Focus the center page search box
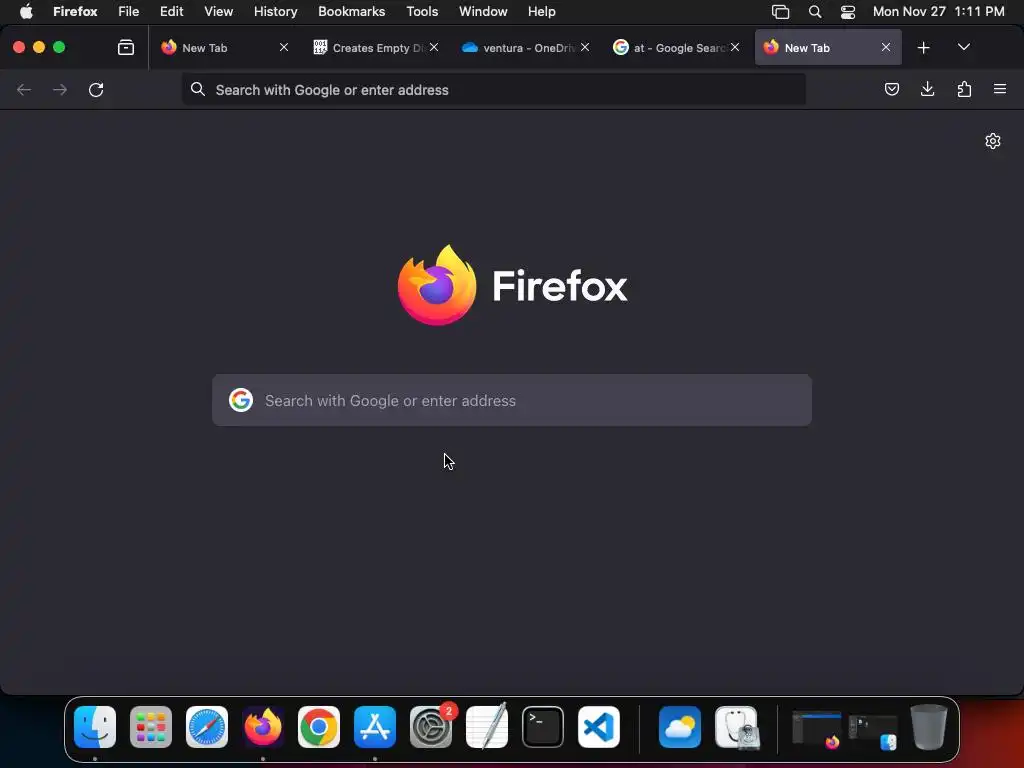The height and width of the screenshot is (768, 1024). (x=512, y=400)
